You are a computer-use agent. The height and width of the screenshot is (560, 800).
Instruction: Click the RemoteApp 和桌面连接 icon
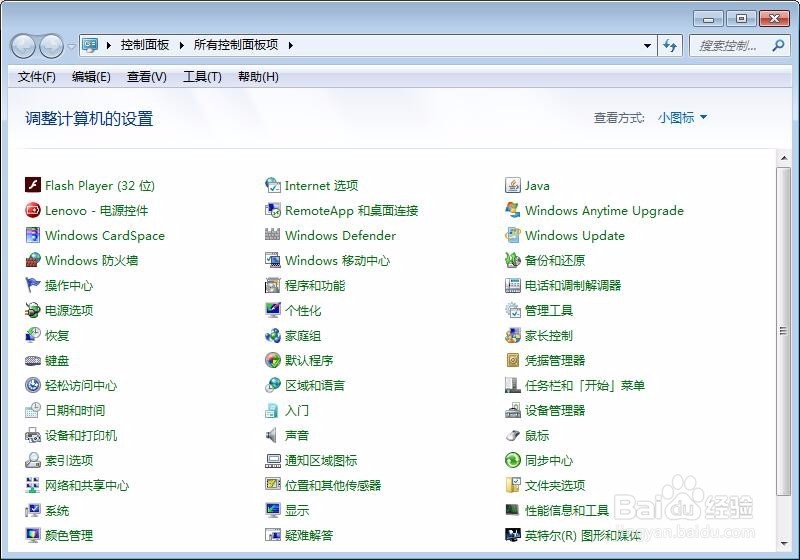[273, 210]
